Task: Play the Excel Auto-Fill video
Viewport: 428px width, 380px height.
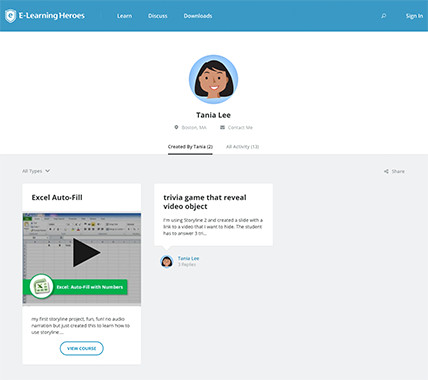Action: (86, 253)
